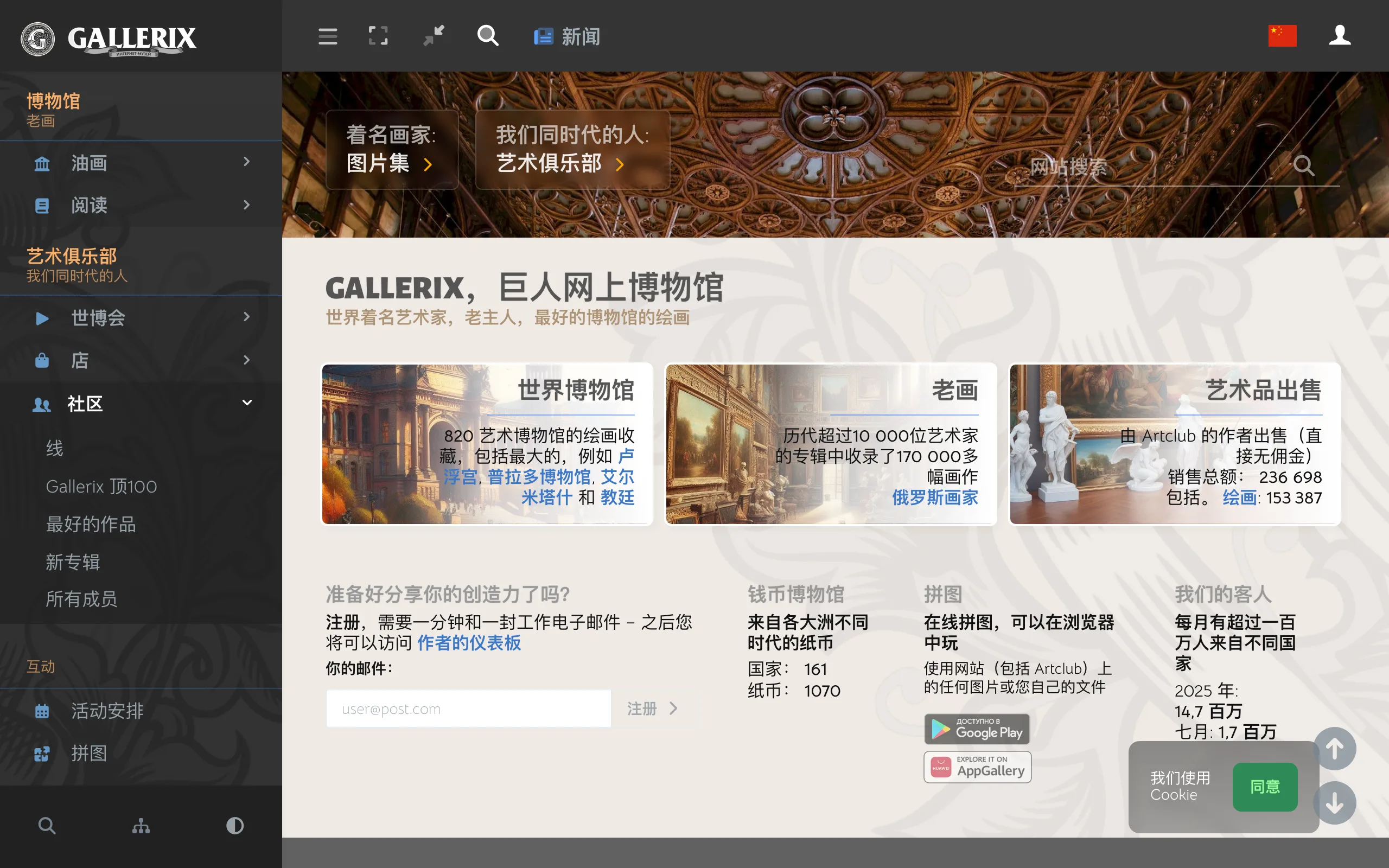
Task: Open the 我们的客人 heading
Action: point(1223,594)
